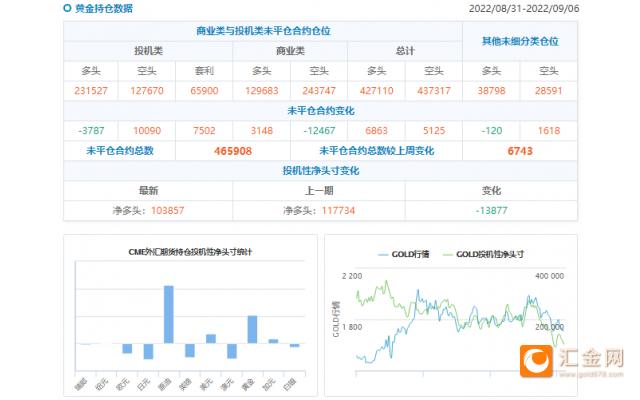This screenshot has height=400, width=640.
Task: Click the 商业类与投机类未平仓合约仓位 header
Action: point(263,31)
